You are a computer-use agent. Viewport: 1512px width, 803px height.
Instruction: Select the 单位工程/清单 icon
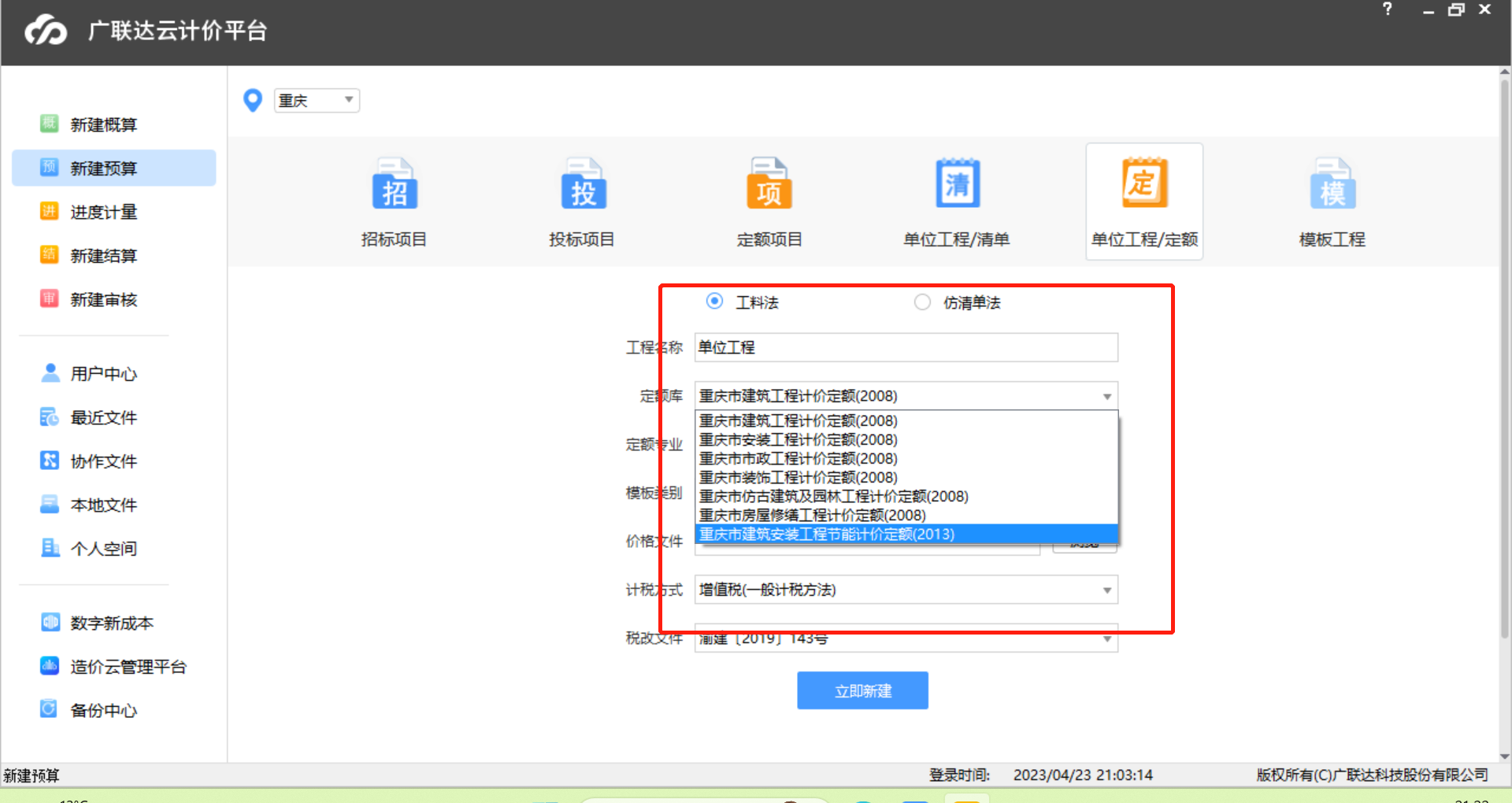[958, 183]
